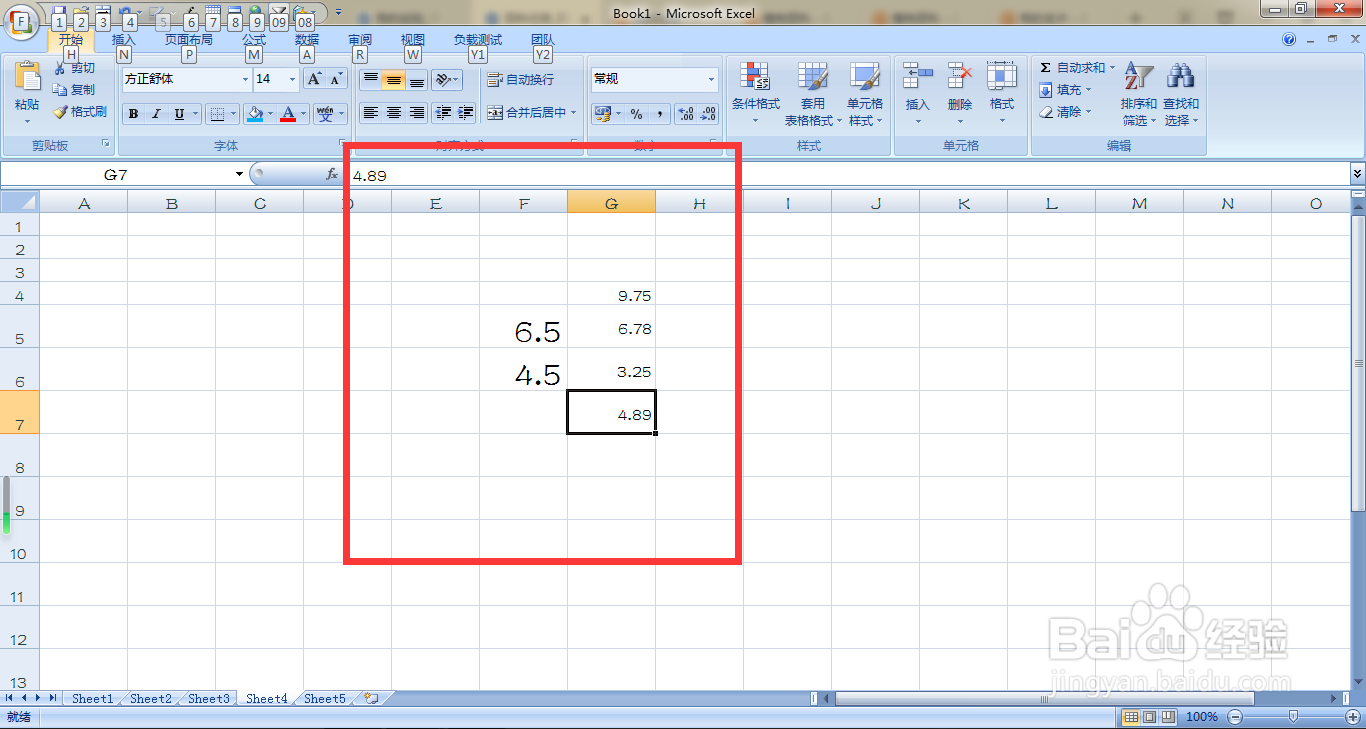Toggle bottom vertical alignment

coord(417,80)
